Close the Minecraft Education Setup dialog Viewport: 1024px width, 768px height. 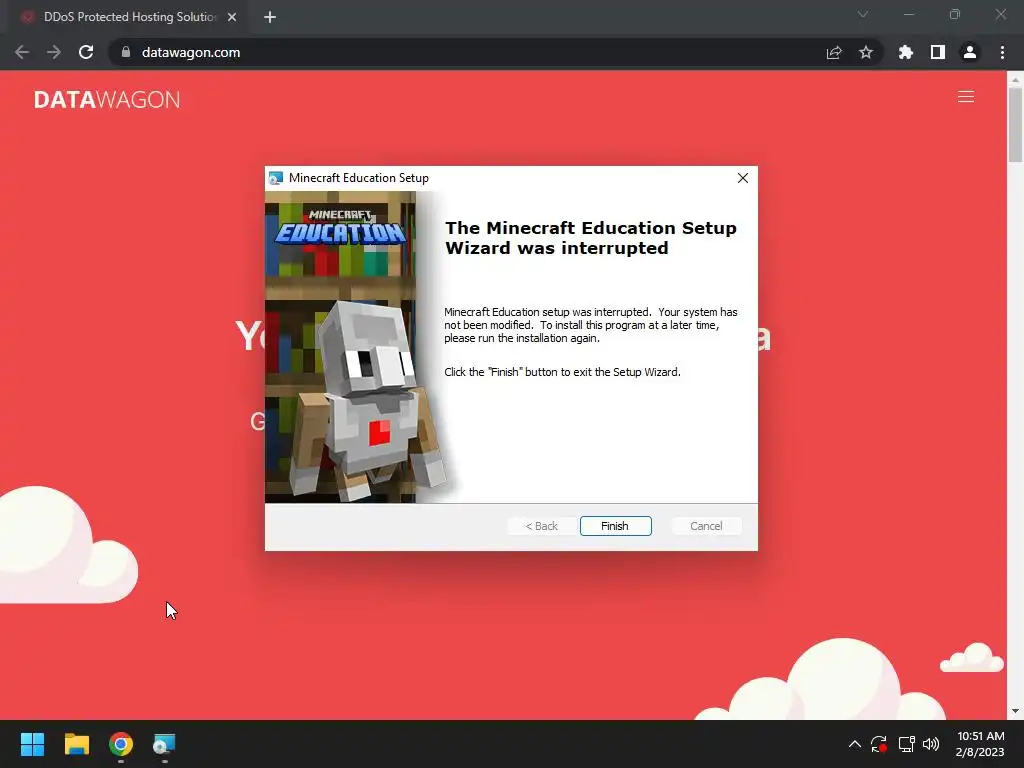[743, 178]
